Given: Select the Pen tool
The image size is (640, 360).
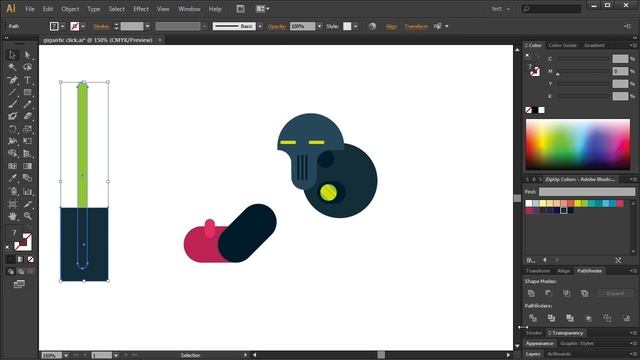Looking at the screenshot, I should (x=12, y=80).
